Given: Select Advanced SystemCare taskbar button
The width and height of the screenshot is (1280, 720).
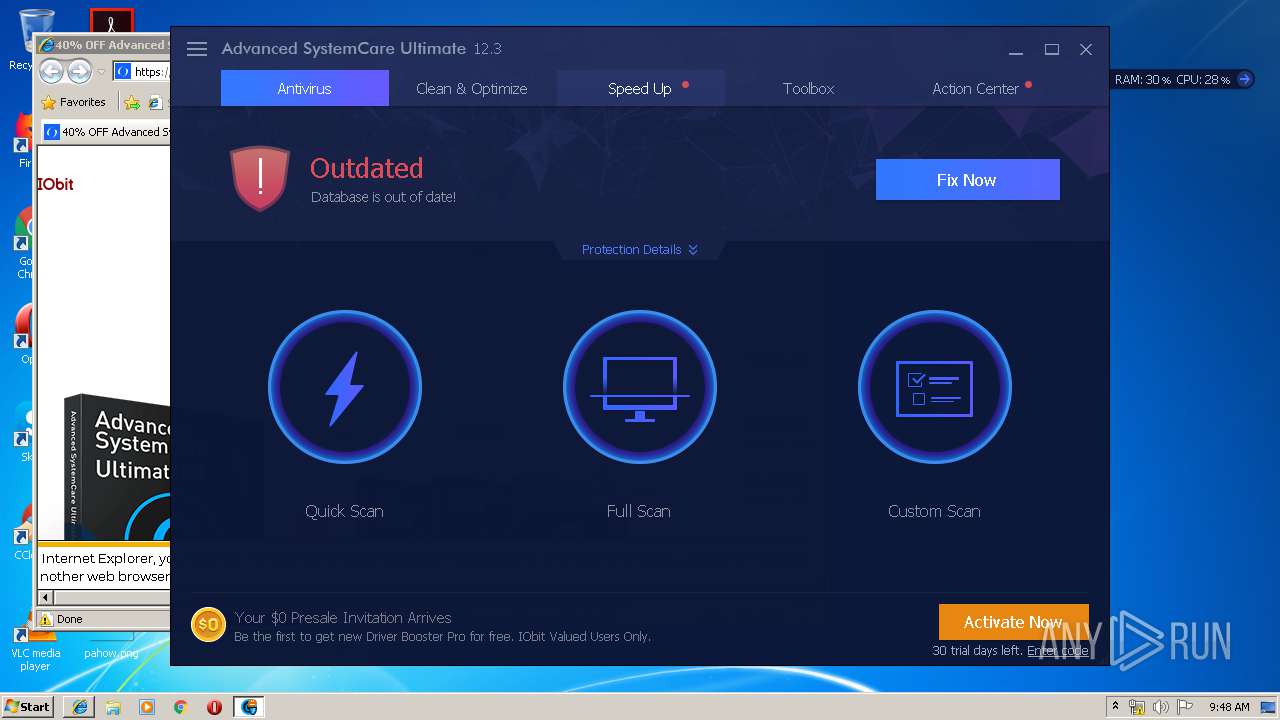Looking at the screenshot, I should coord(249,707).
